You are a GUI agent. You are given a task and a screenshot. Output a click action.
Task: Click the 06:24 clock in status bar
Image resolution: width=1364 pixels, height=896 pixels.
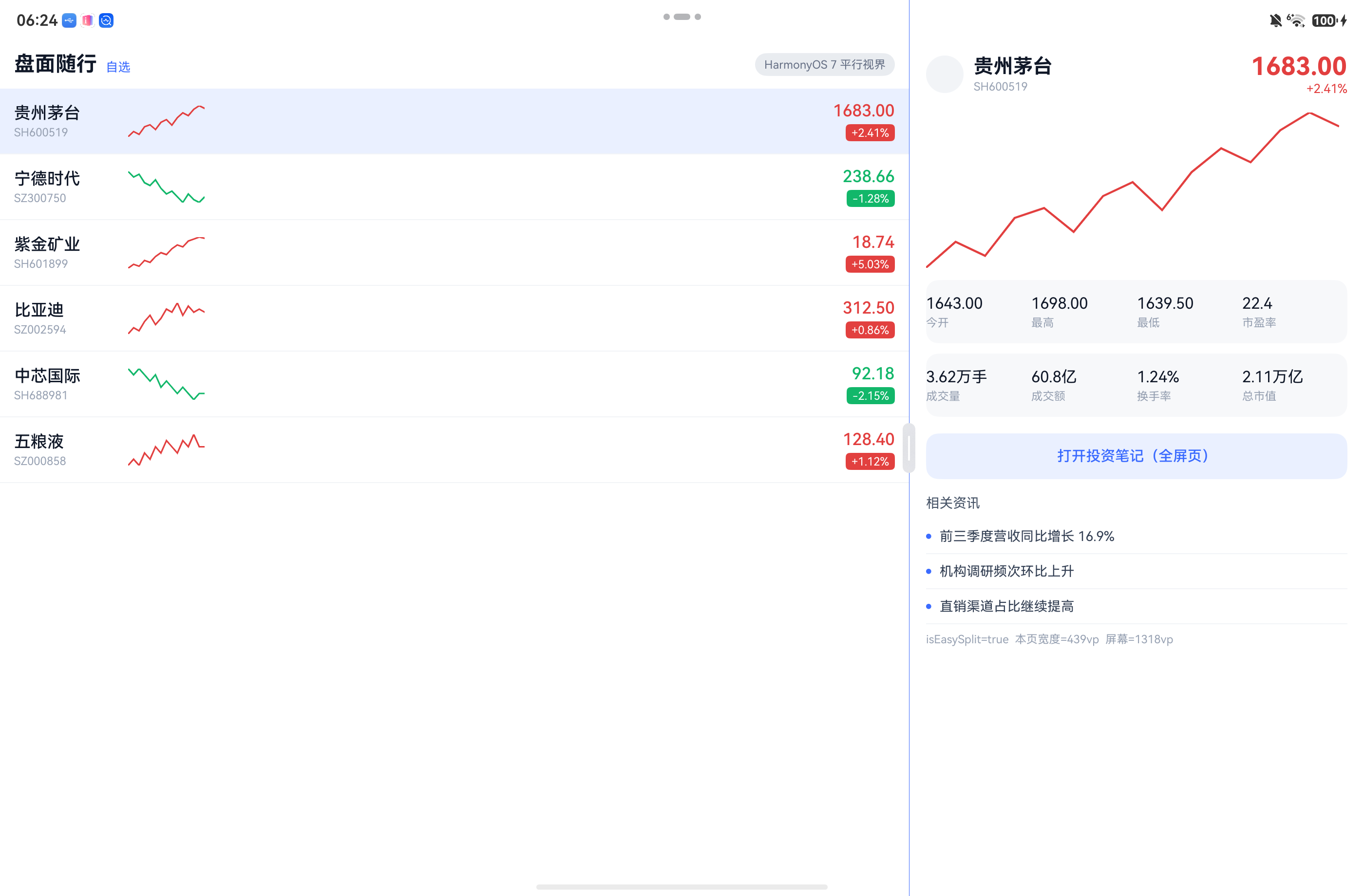(x=37, y=20)
